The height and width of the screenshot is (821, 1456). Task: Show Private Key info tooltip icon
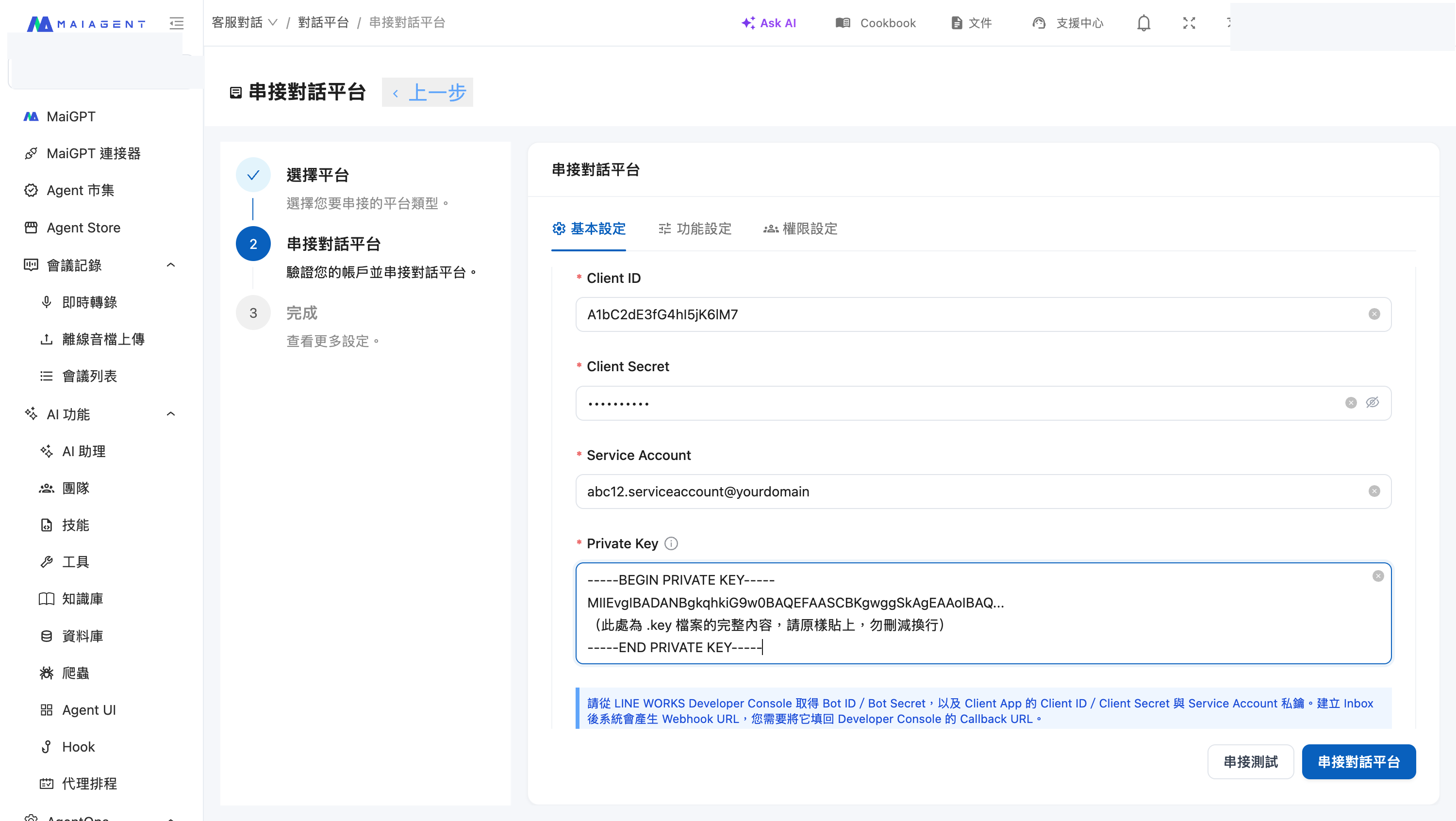point(671,543)
